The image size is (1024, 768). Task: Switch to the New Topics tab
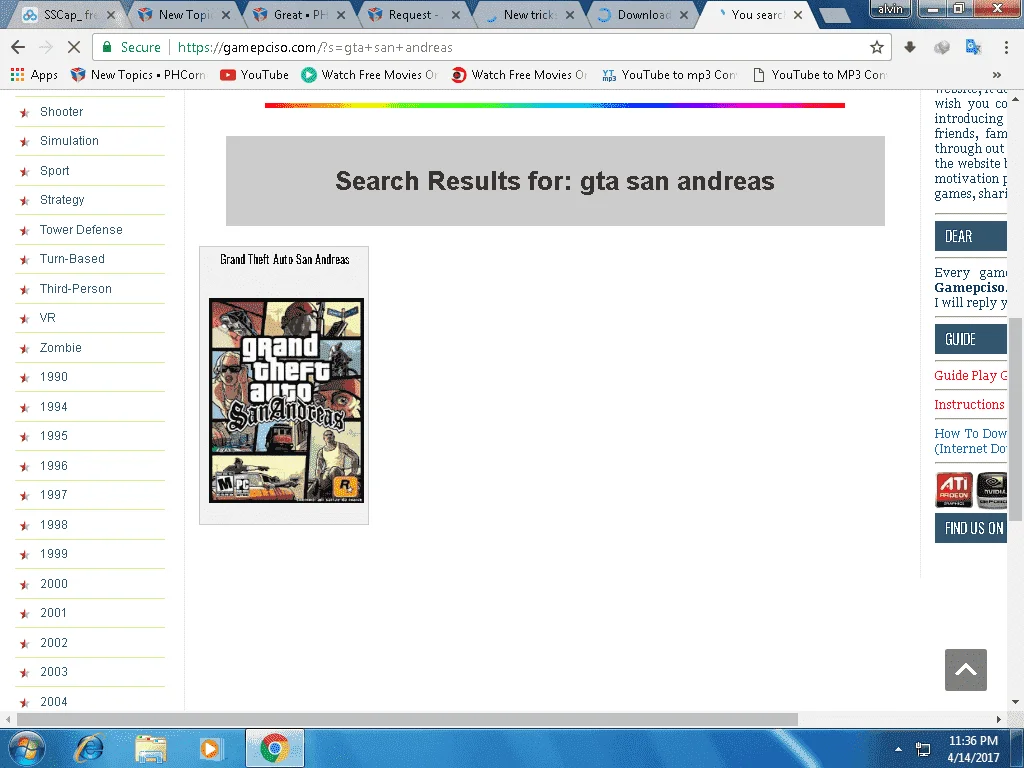point(184,14)
